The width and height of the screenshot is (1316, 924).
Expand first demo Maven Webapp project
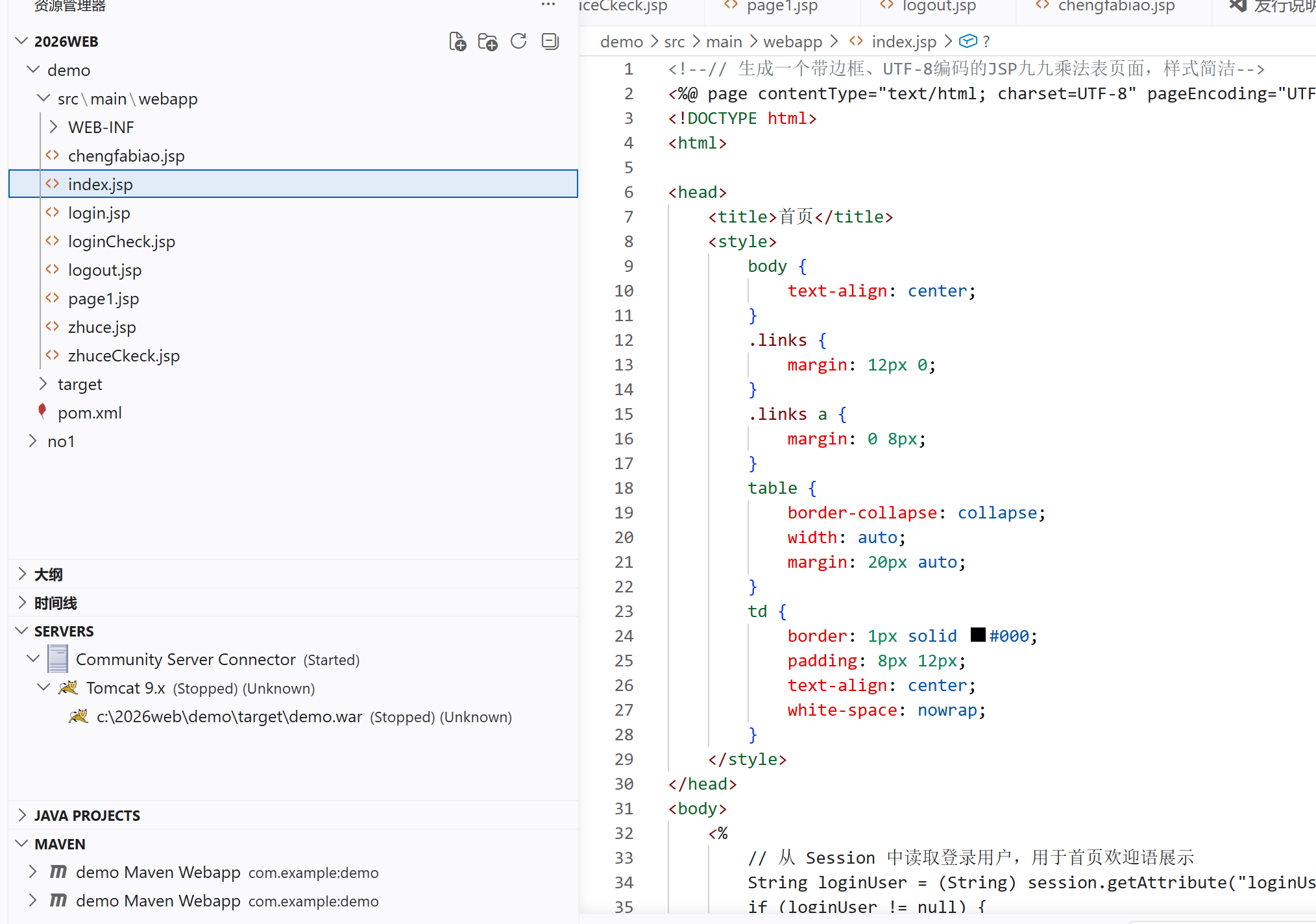pos(33,871)
